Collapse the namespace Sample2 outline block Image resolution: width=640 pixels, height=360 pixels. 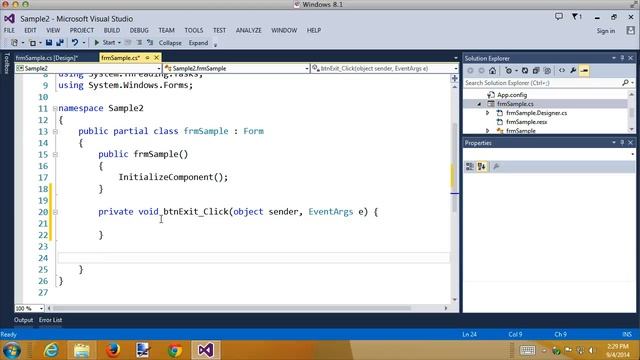55,109
